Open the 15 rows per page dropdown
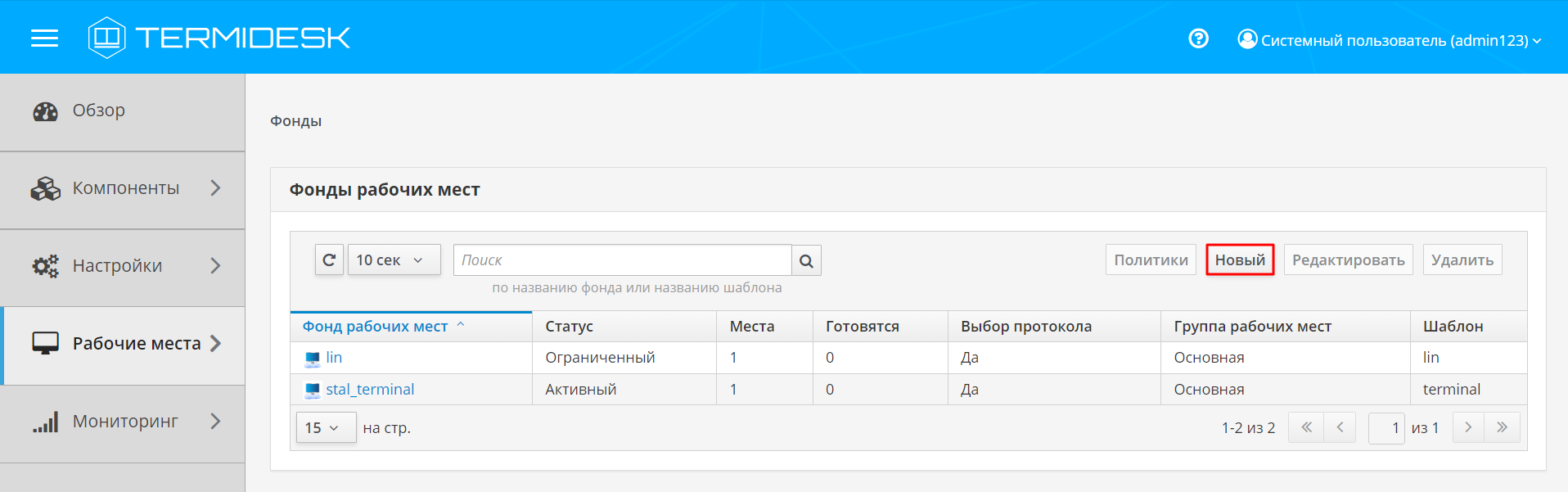The height and width of the screenshot is (492, 1568). pos(325,427)
